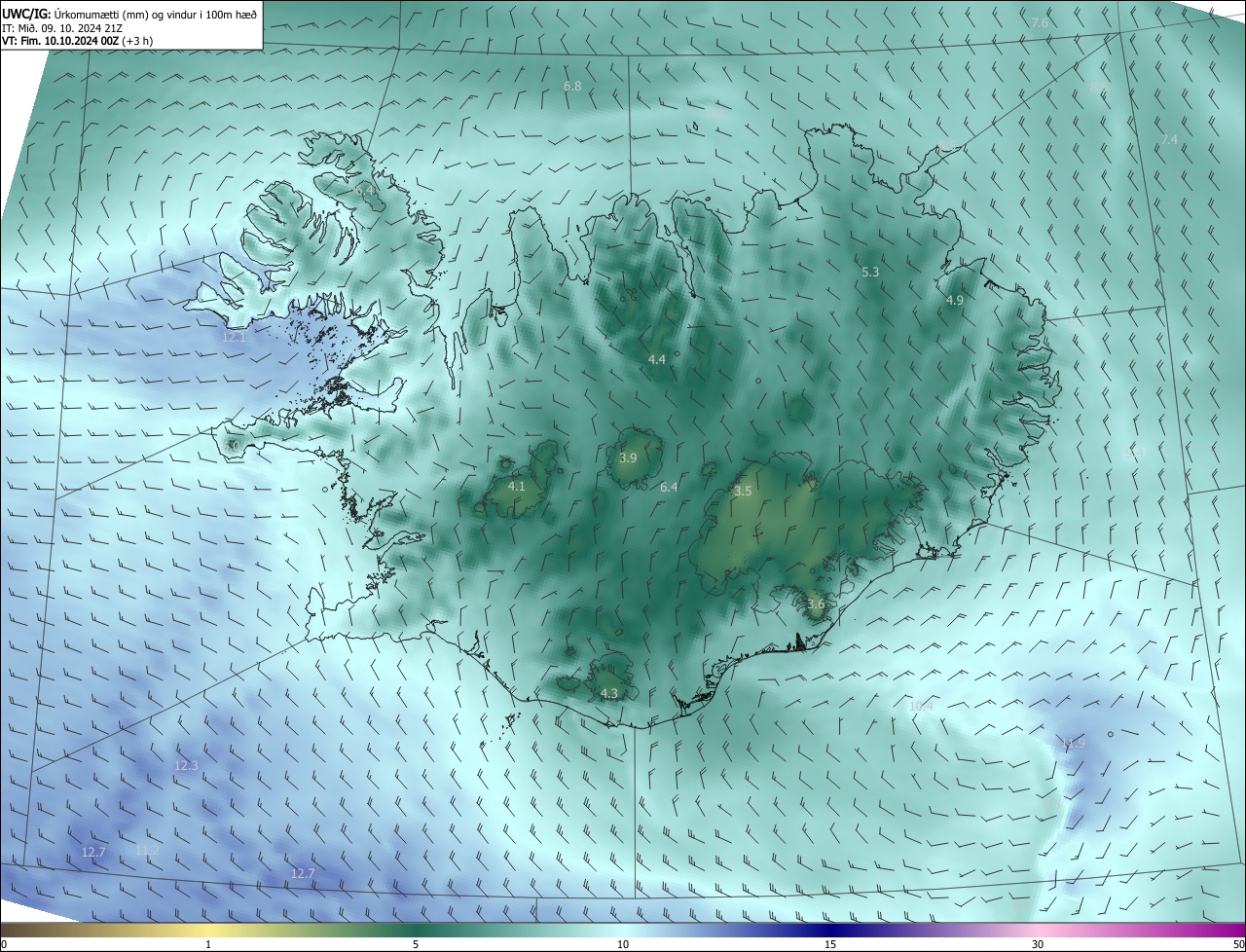Click the 12.1 value west of Iceland

[x=234, y=338]
